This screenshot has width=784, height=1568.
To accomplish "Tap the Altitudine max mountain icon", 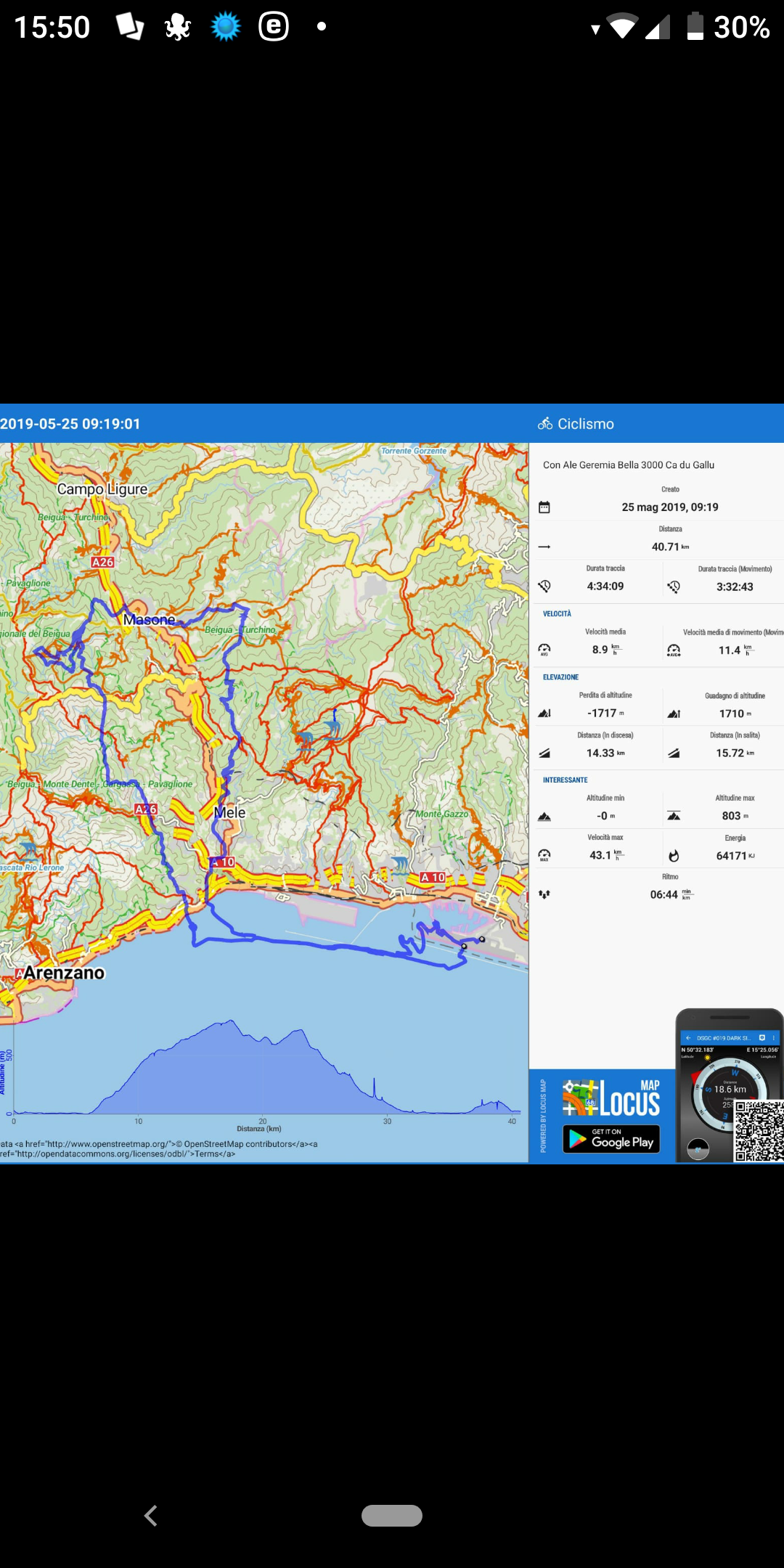I will pyautogui.click(x=674, y=816).
